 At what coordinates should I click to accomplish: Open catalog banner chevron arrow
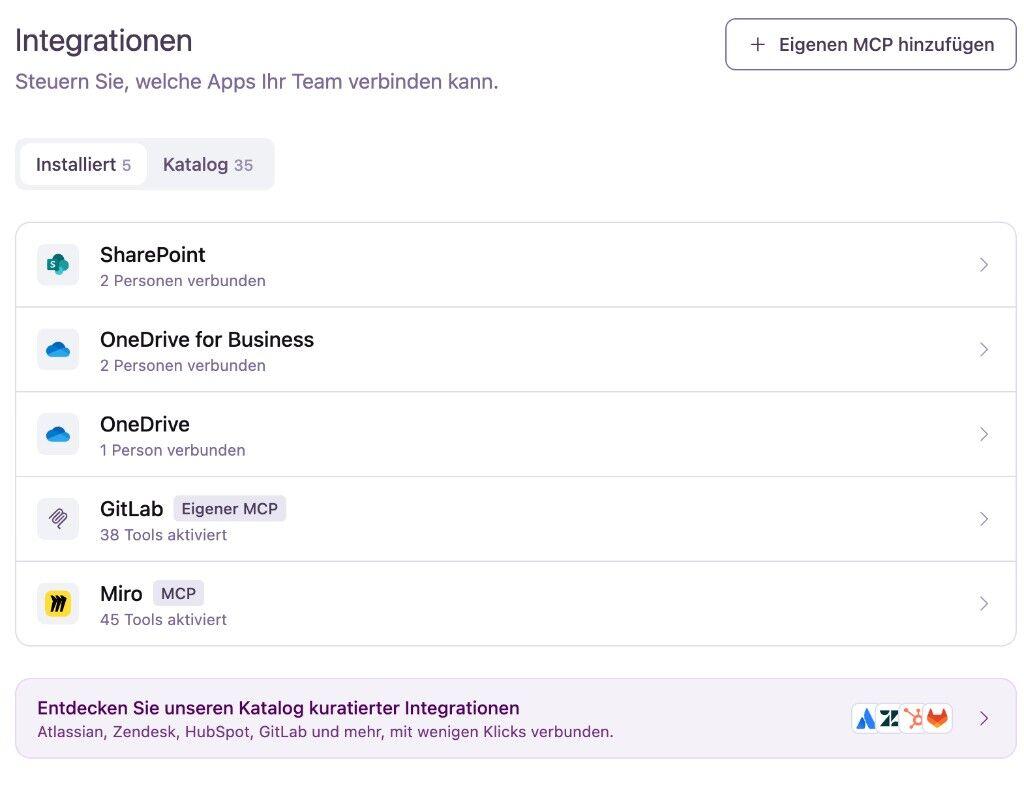point(984,719)
